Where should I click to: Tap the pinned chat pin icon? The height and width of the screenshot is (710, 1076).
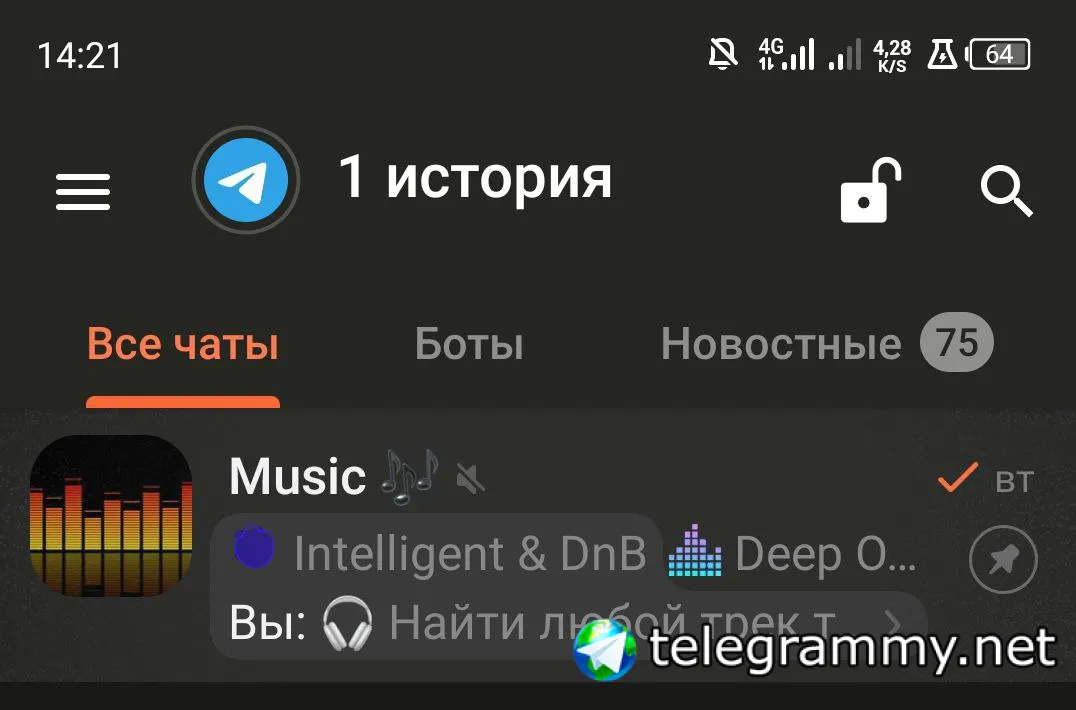(x=1003, y=559)
